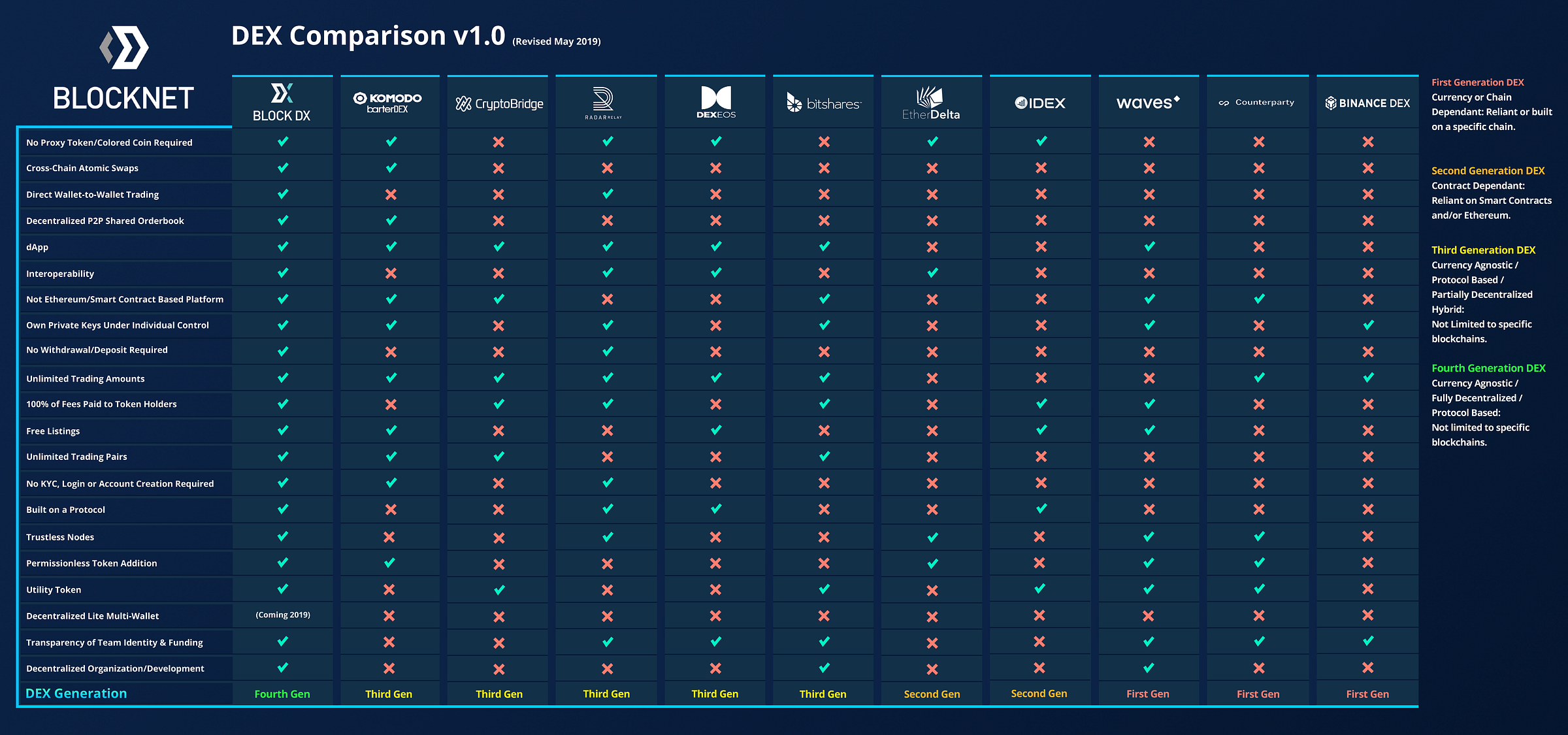Click Binance DEX checkmark for Own Private Keys
1568x735 pixels.
click(1368, 325)
